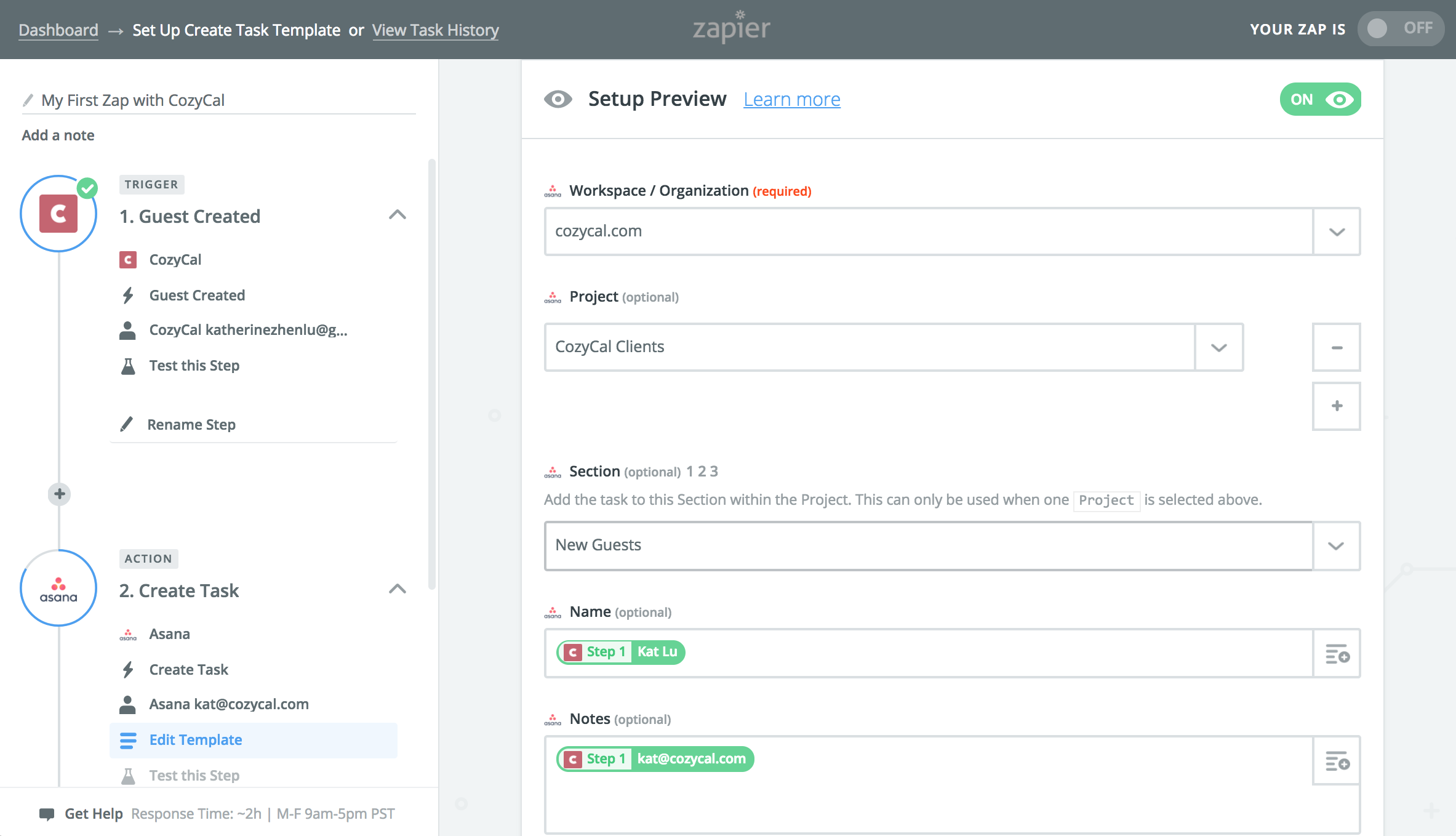Turn on the Your Zap Is switch
1456x836 pixels.
[x=1400, y=28]
